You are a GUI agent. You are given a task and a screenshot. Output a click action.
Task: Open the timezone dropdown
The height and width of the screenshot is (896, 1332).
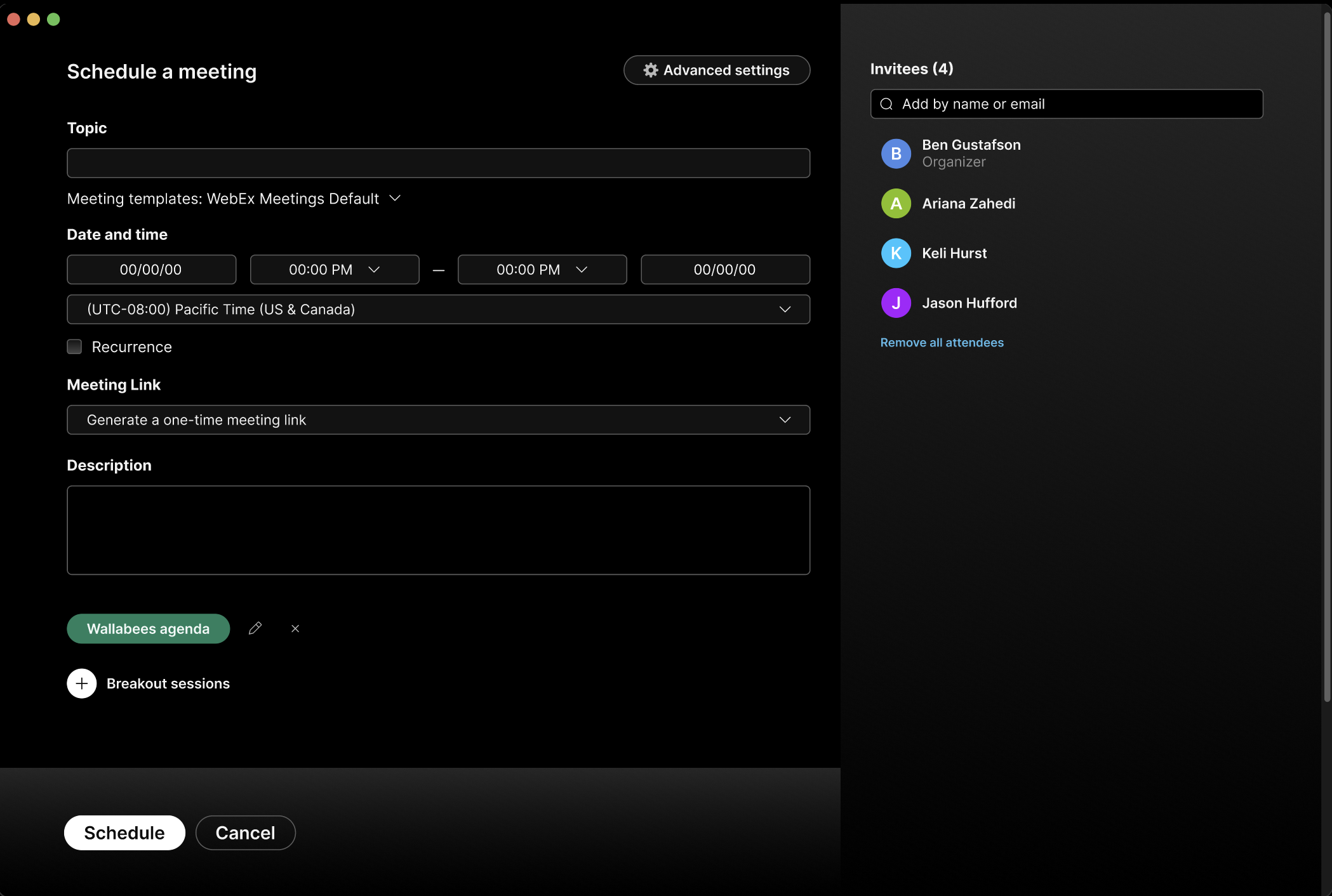[785, 310]
